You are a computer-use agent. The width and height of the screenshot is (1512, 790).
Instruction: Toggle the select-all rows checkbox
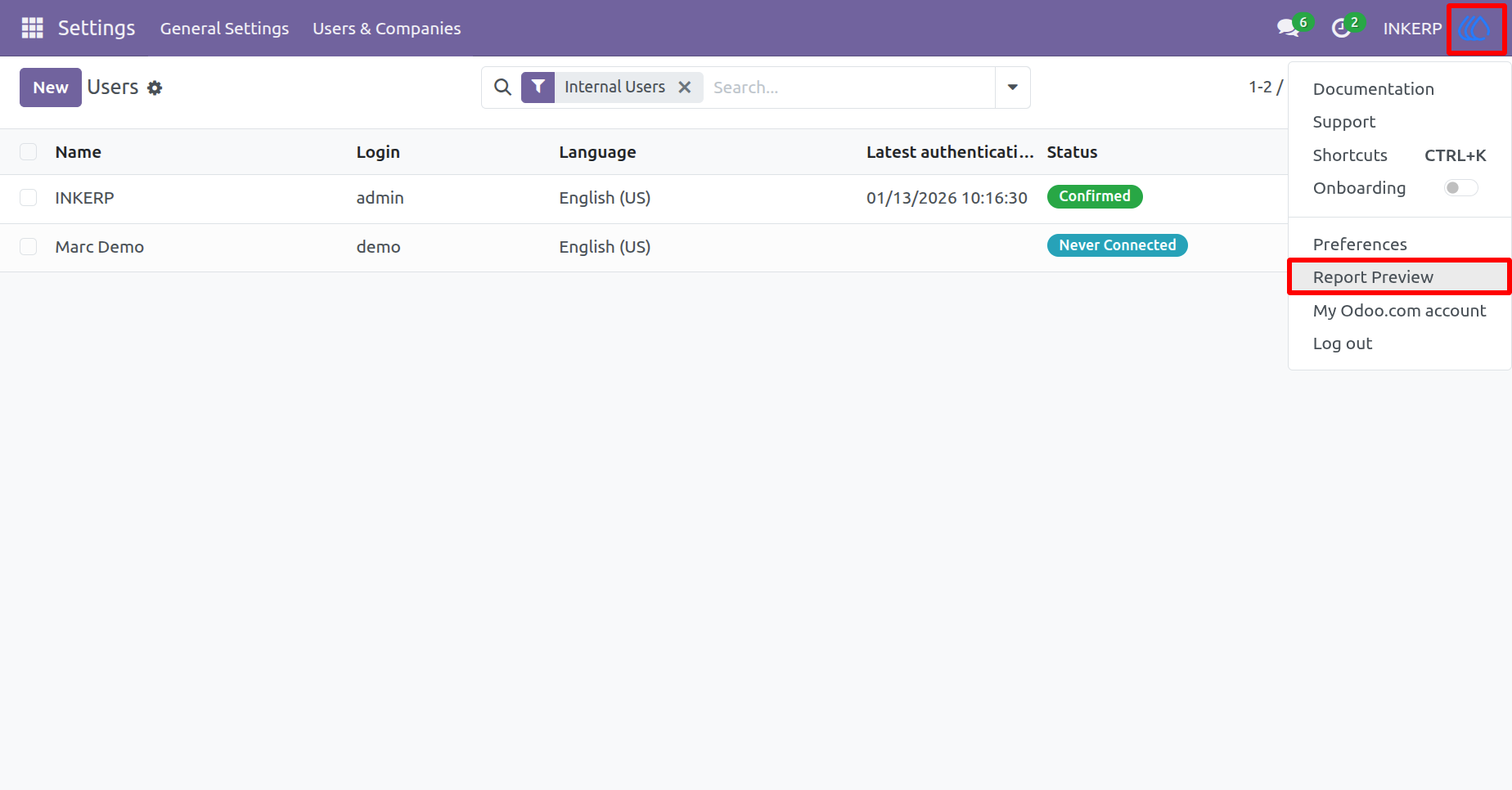29,152
